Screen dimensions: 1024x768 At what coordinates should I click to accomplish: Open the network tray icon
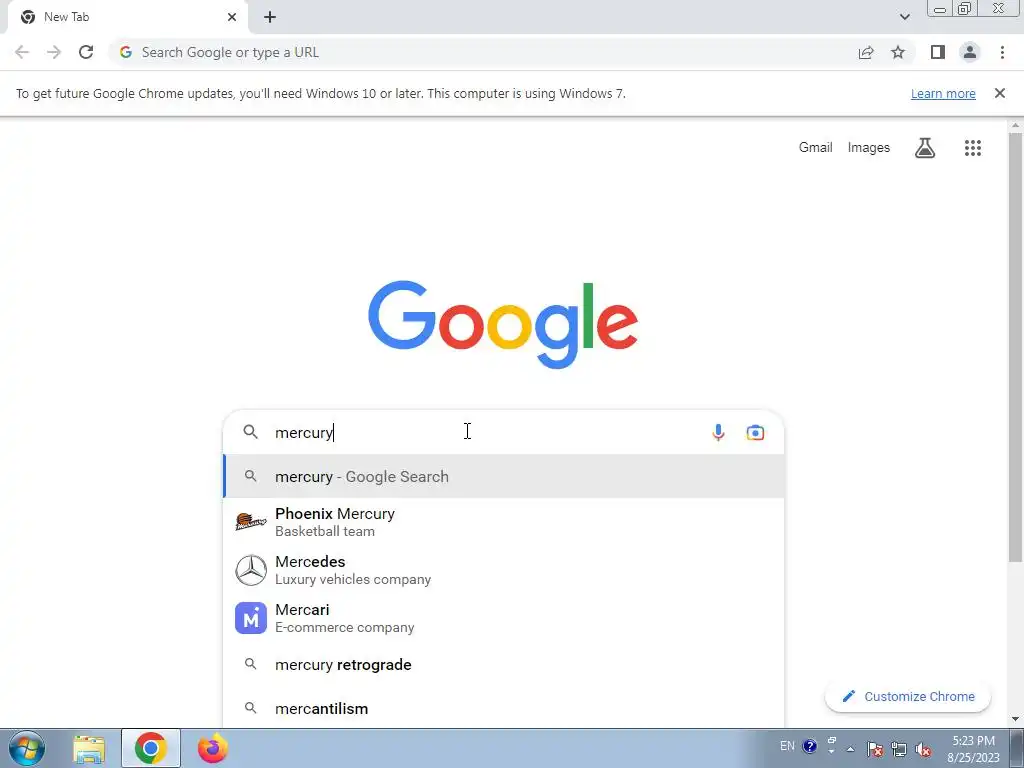coord(899,749)
